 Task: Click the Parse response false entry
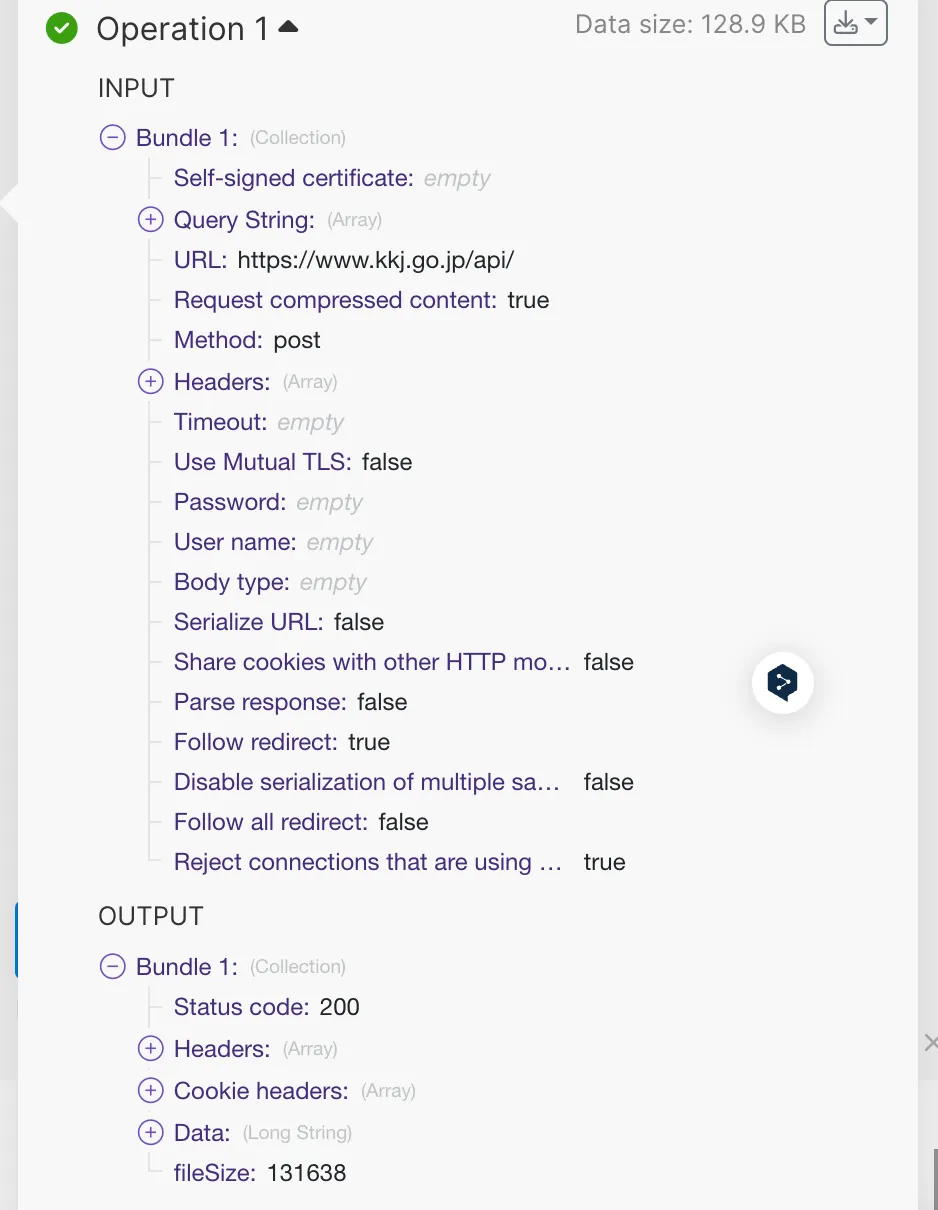[x=290, y=702]
